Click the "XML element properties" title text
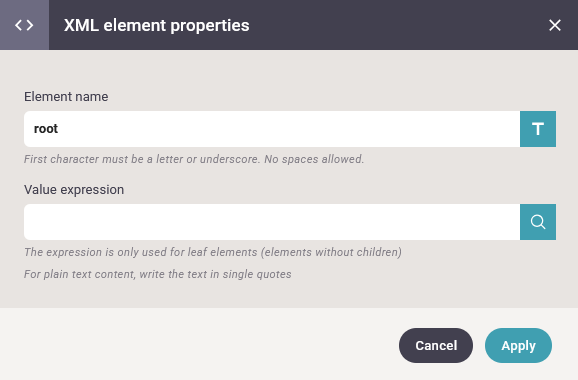 coord(157,25)
